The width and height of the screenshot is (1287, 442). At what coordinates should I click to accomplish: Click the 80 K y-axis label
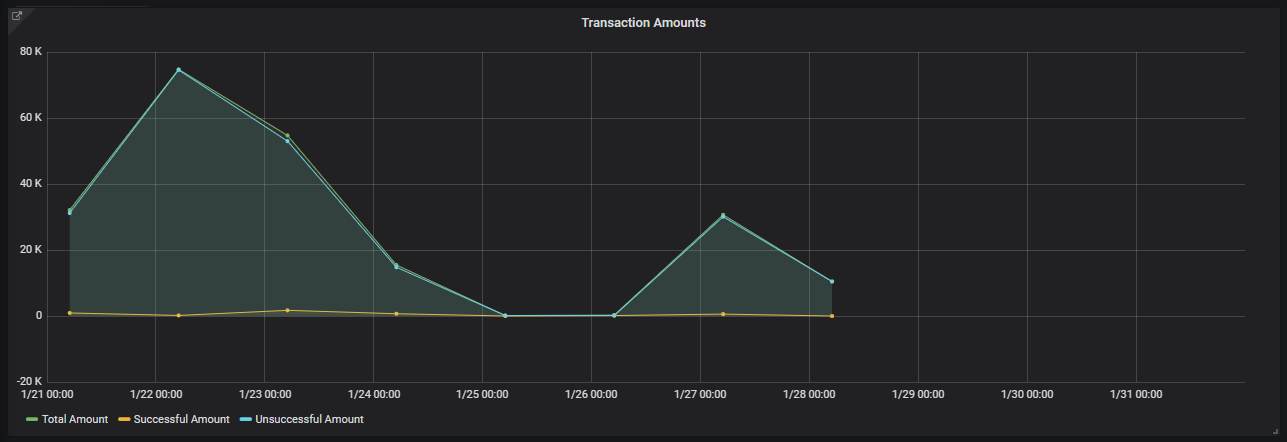pos(31,52)
